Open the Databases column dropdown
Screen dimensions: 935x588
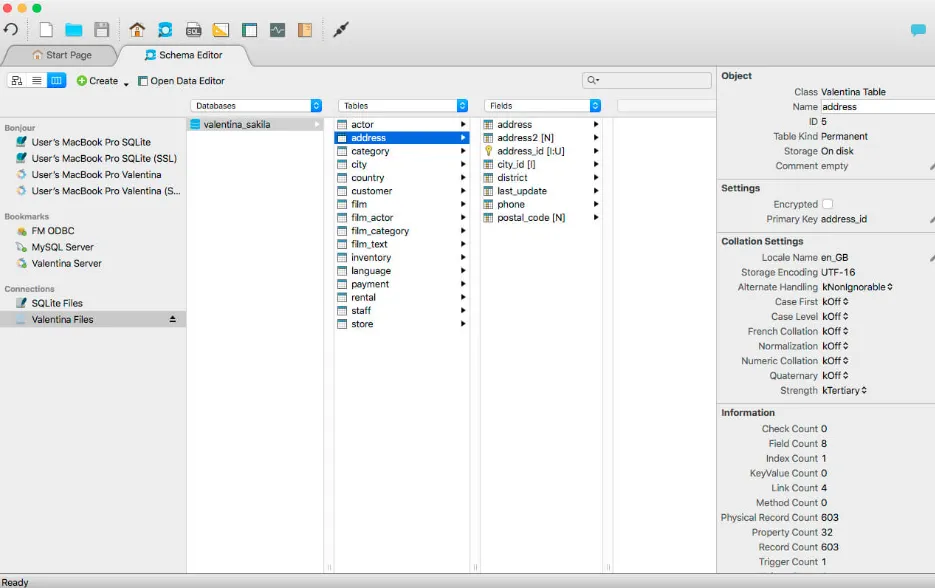click(x=256, y=106)
